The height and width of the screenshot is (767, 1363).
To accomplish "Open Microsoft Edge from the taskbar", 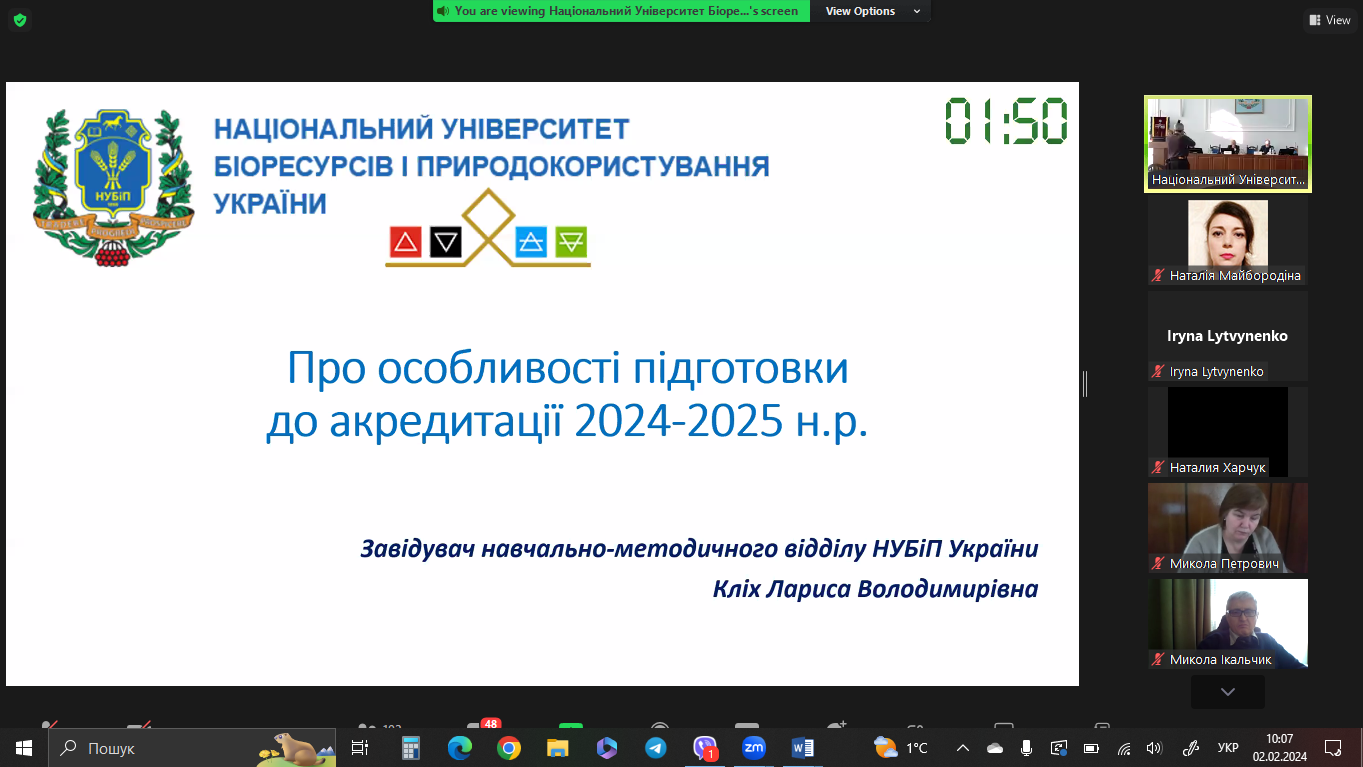I will click(460, 747).
